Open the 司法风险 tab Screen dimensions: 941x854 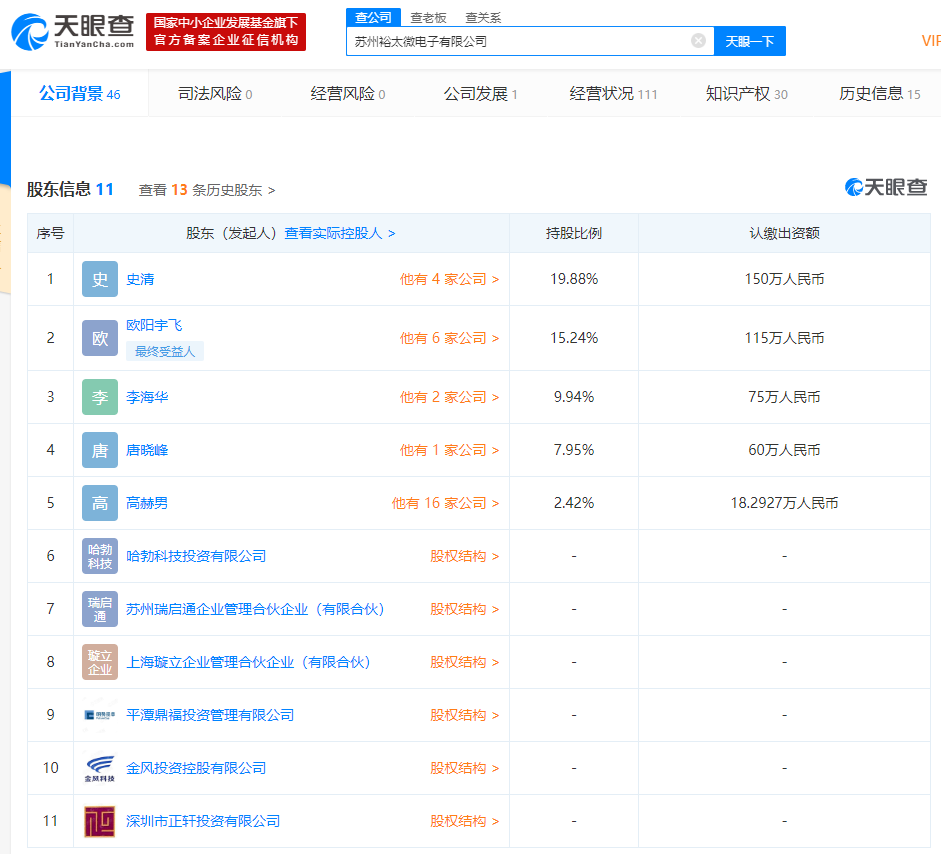pos(214,94)
